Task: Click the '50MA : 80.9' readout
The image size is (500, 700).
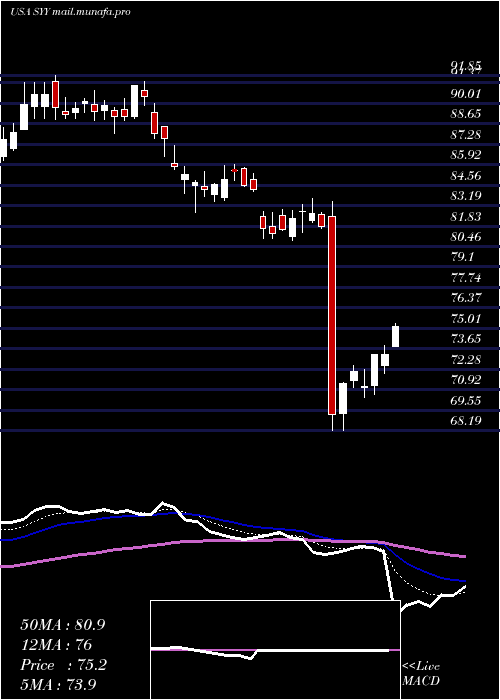Action: coord(63,625)
